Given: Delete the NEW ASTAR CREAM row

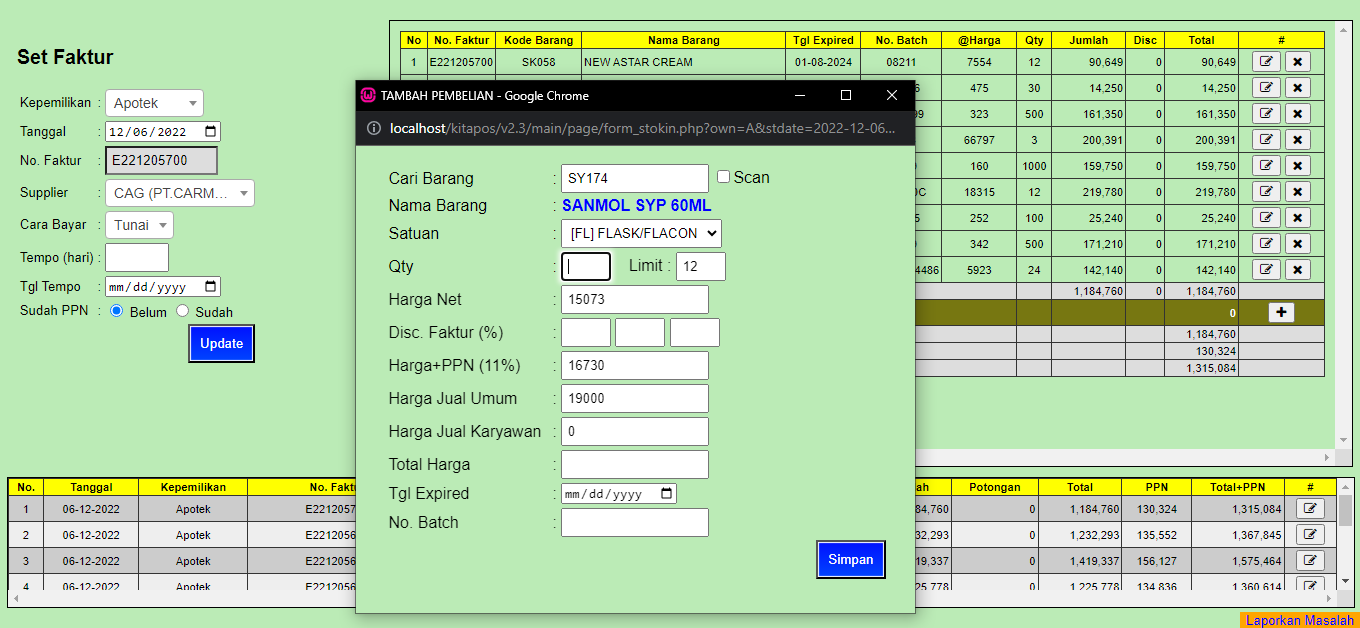Looking at the screenshot, I should tap(1297, 62).
